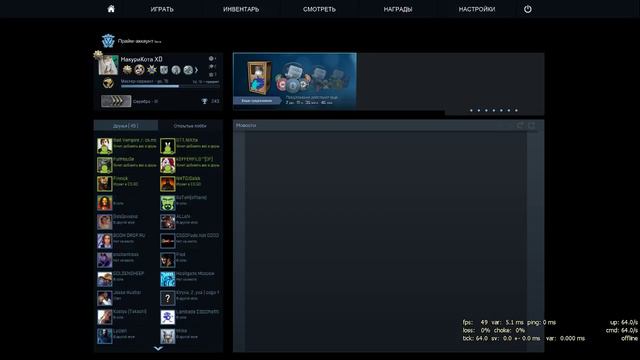Select friend Hooligans Moscow blue avatar
The image size is (640, 360).
(x=190, y=279)
